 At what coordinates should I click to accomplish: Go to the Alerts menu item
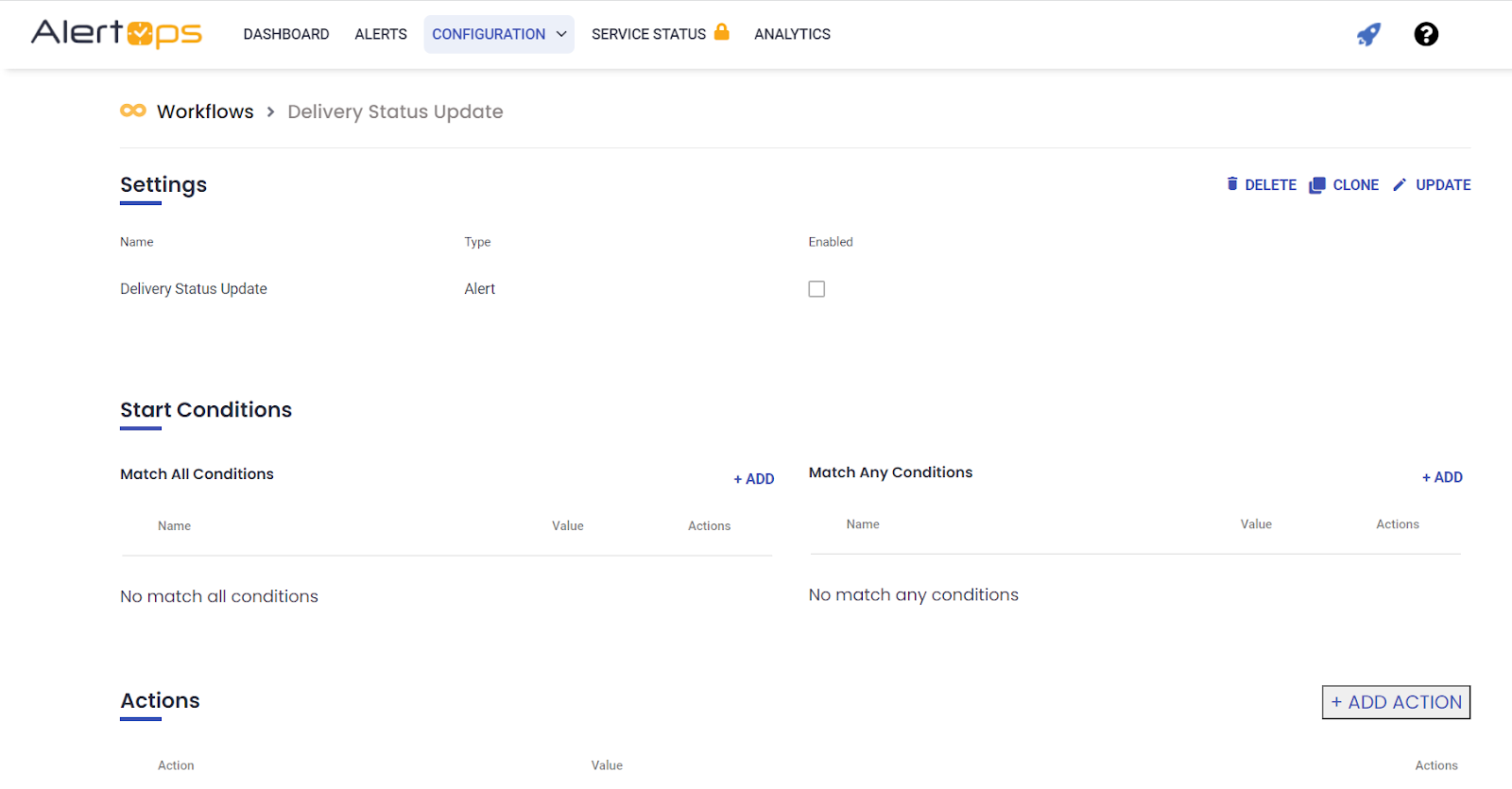point(381,34)
